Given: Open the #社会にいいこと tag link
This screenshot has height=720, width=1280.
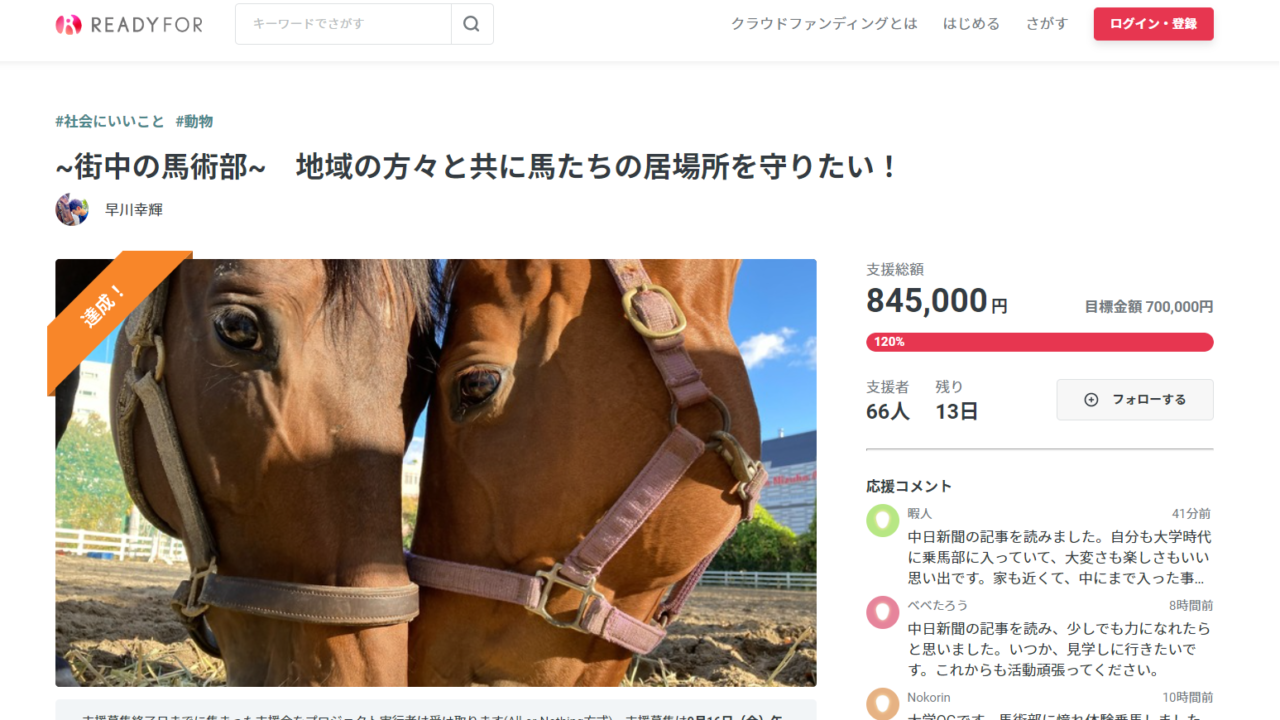Looking at the screenshot, I should [110, 121].
